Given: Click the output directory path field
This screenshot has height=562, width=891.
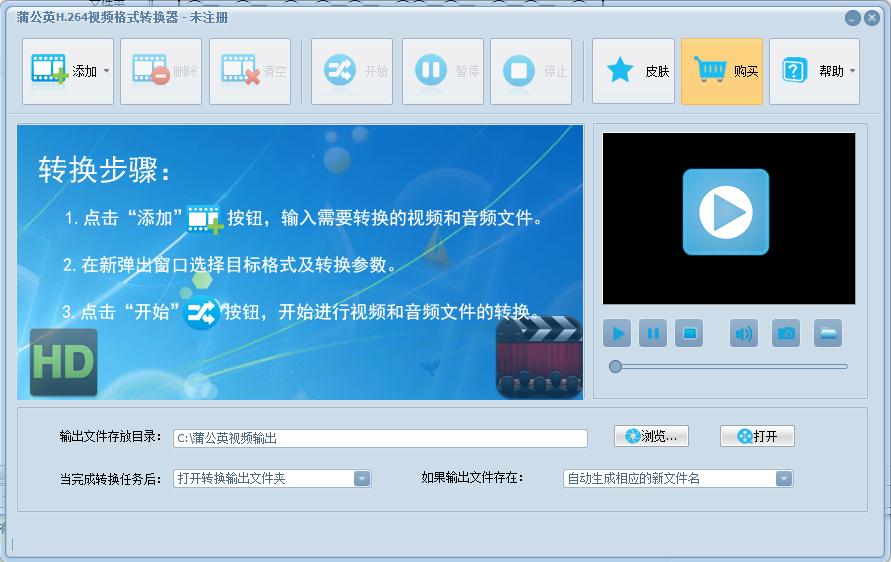Looking at the screenshot, I should click(380, 438).
